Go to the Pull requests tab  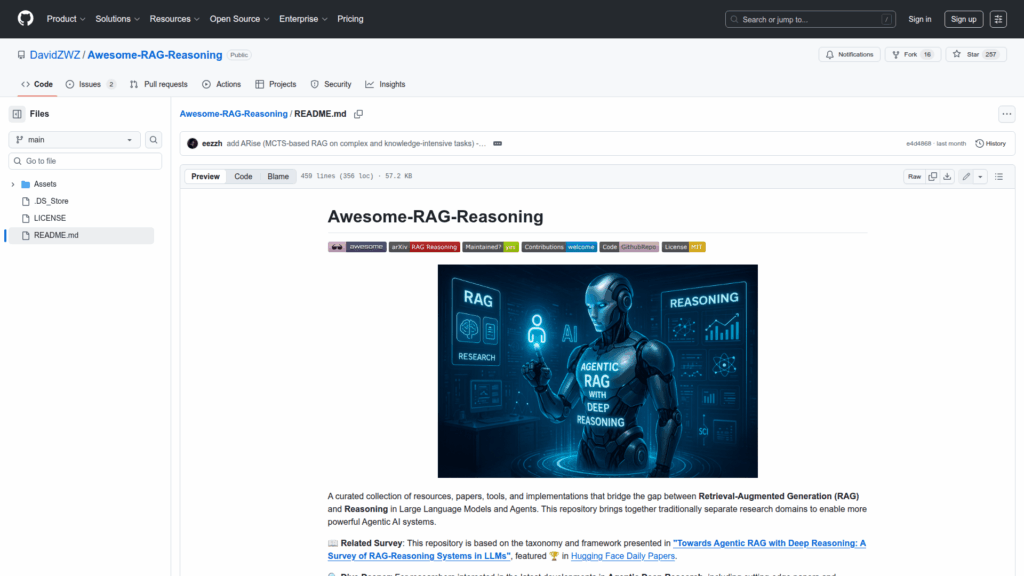[x=158, y=84]
